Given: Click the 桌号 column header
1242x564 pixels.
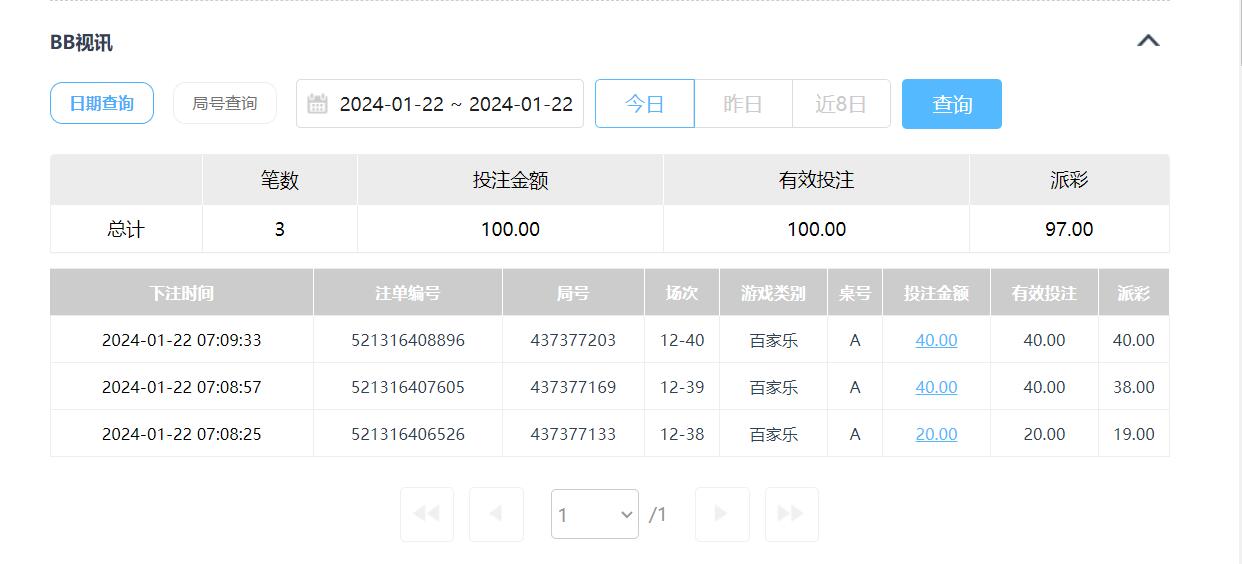Looking at the screenshot, I should [x=855, y=293].
